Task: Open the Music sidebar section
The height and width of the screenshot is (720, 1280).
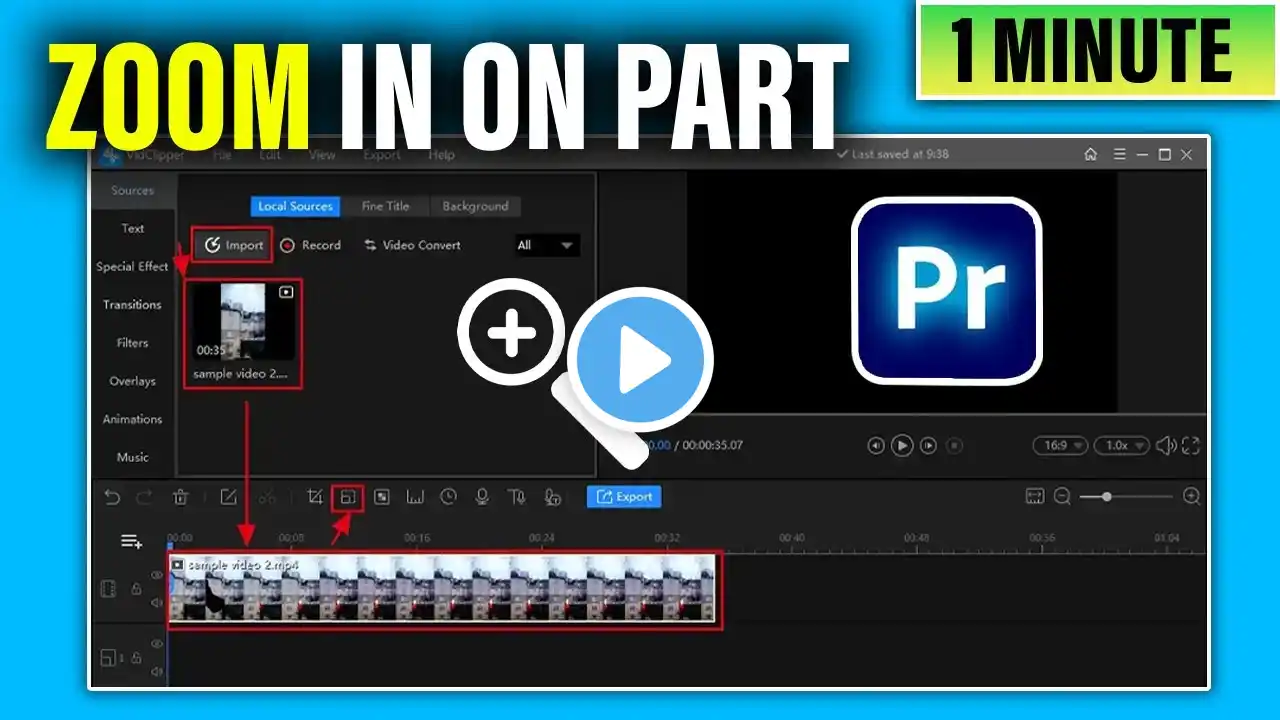Action: (133, 457)
